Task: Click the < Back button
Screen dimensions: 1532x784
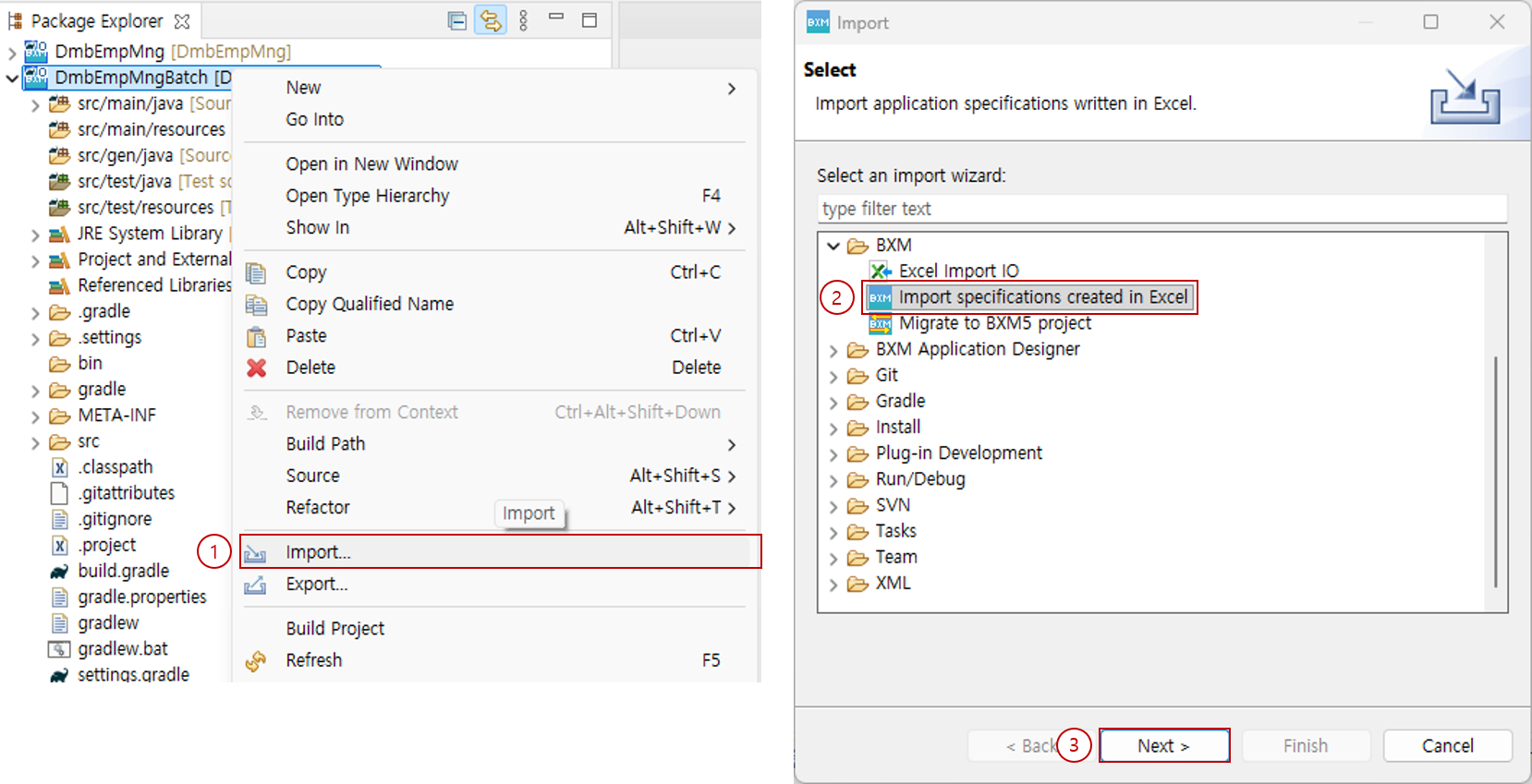Action: 1031,745
